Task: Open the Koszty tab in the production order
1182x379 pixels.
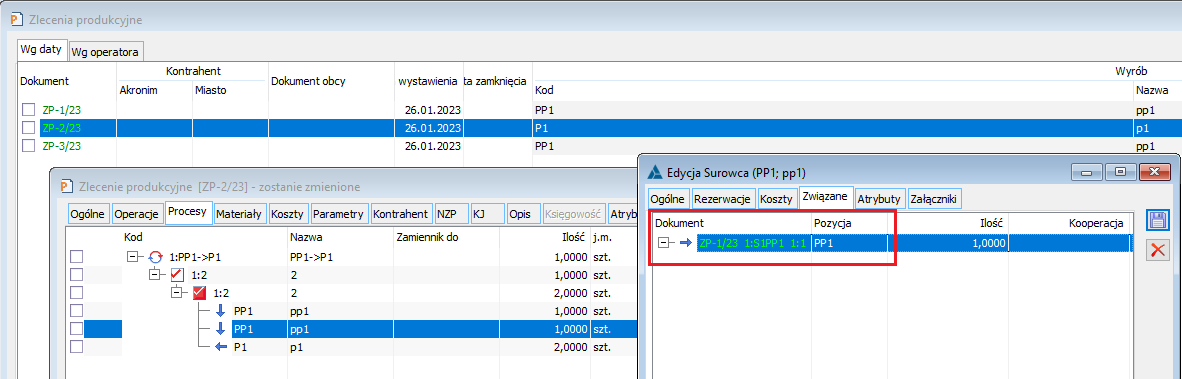Action: pos(287,214)
